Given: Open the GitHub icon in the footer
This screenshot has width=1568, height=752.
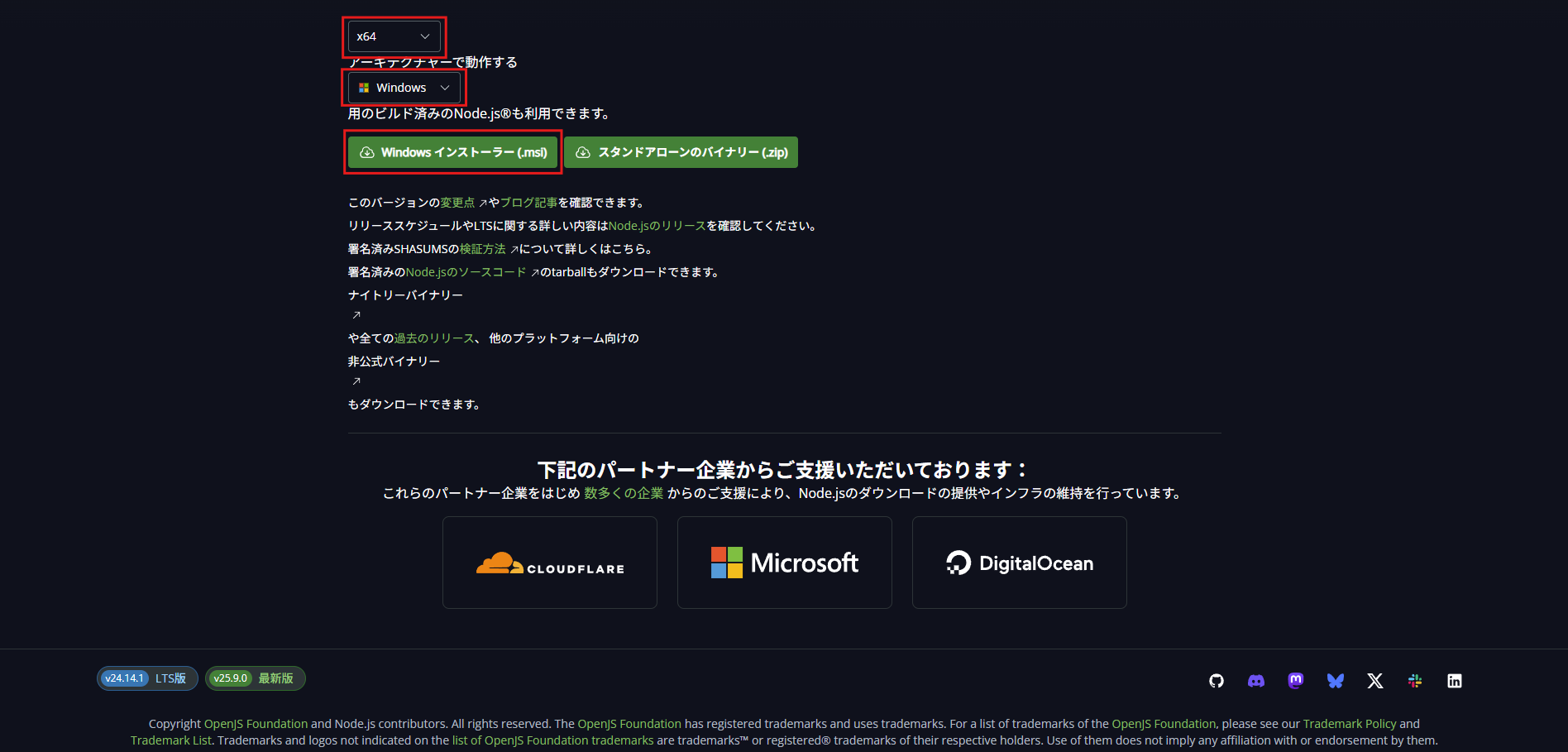Looking at the screenshot, I should [1216, 681].
